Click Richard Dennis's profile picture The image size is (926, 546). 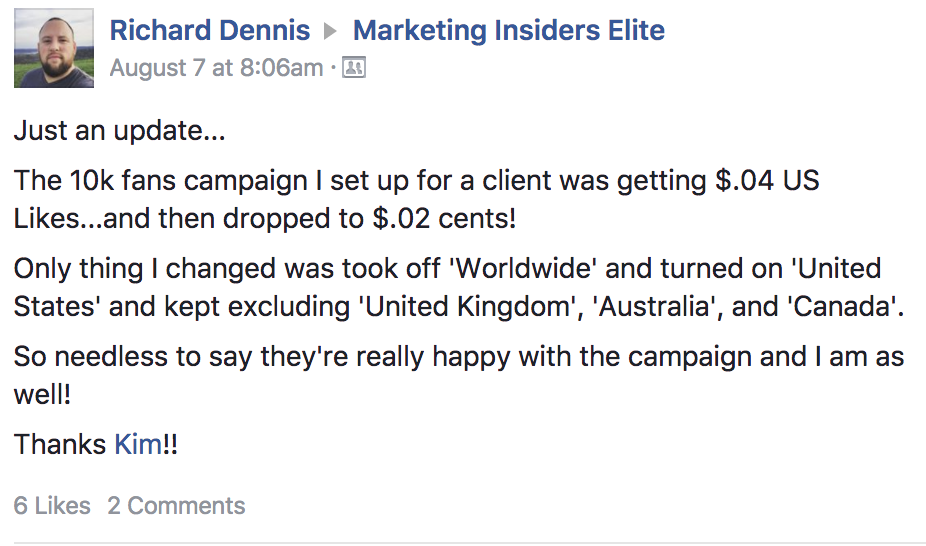pyautogui.click(x=53, y=49)
